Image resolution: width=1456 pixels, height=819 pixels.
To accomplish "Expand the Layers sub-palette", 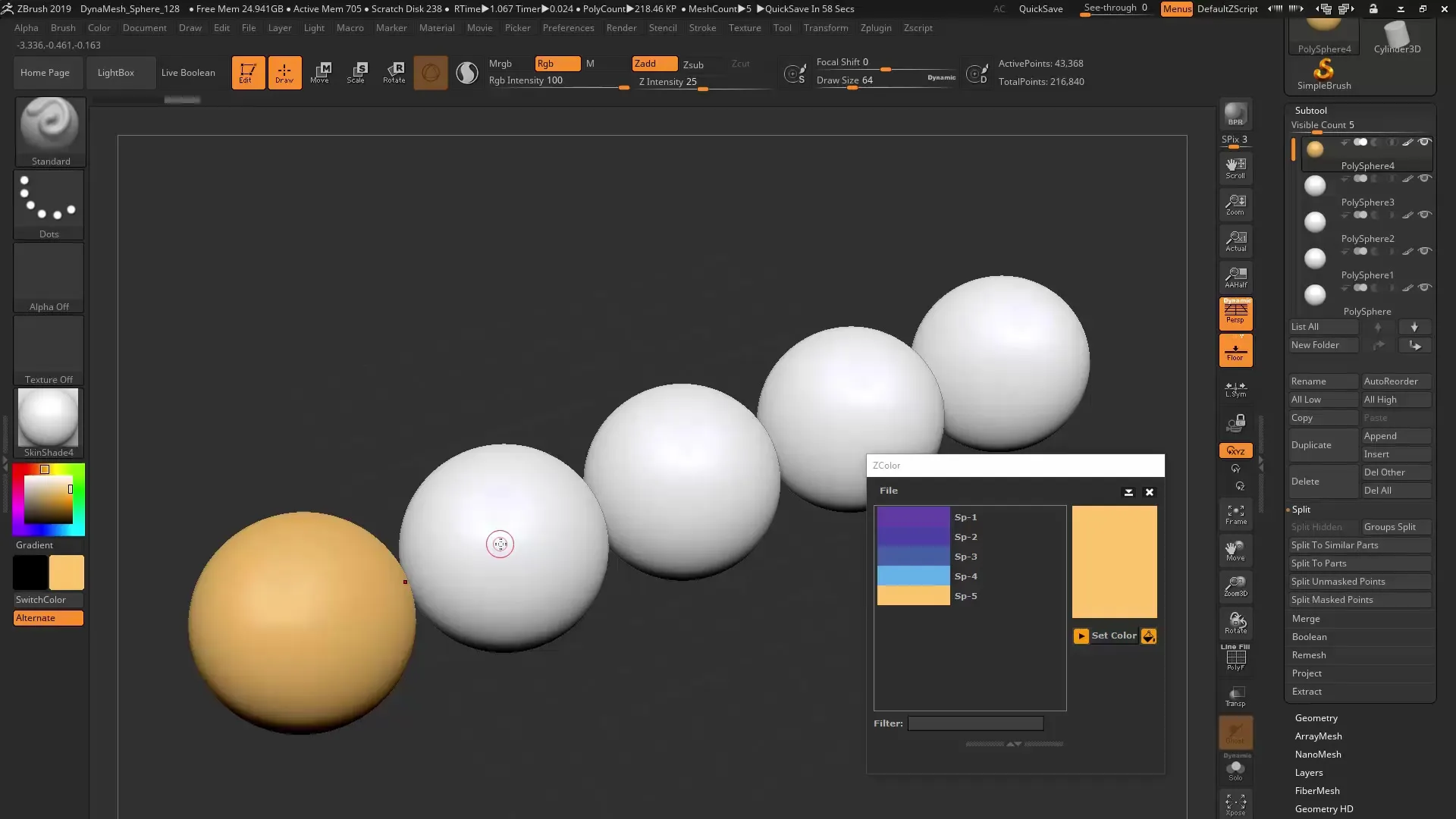I will 1309,773.
